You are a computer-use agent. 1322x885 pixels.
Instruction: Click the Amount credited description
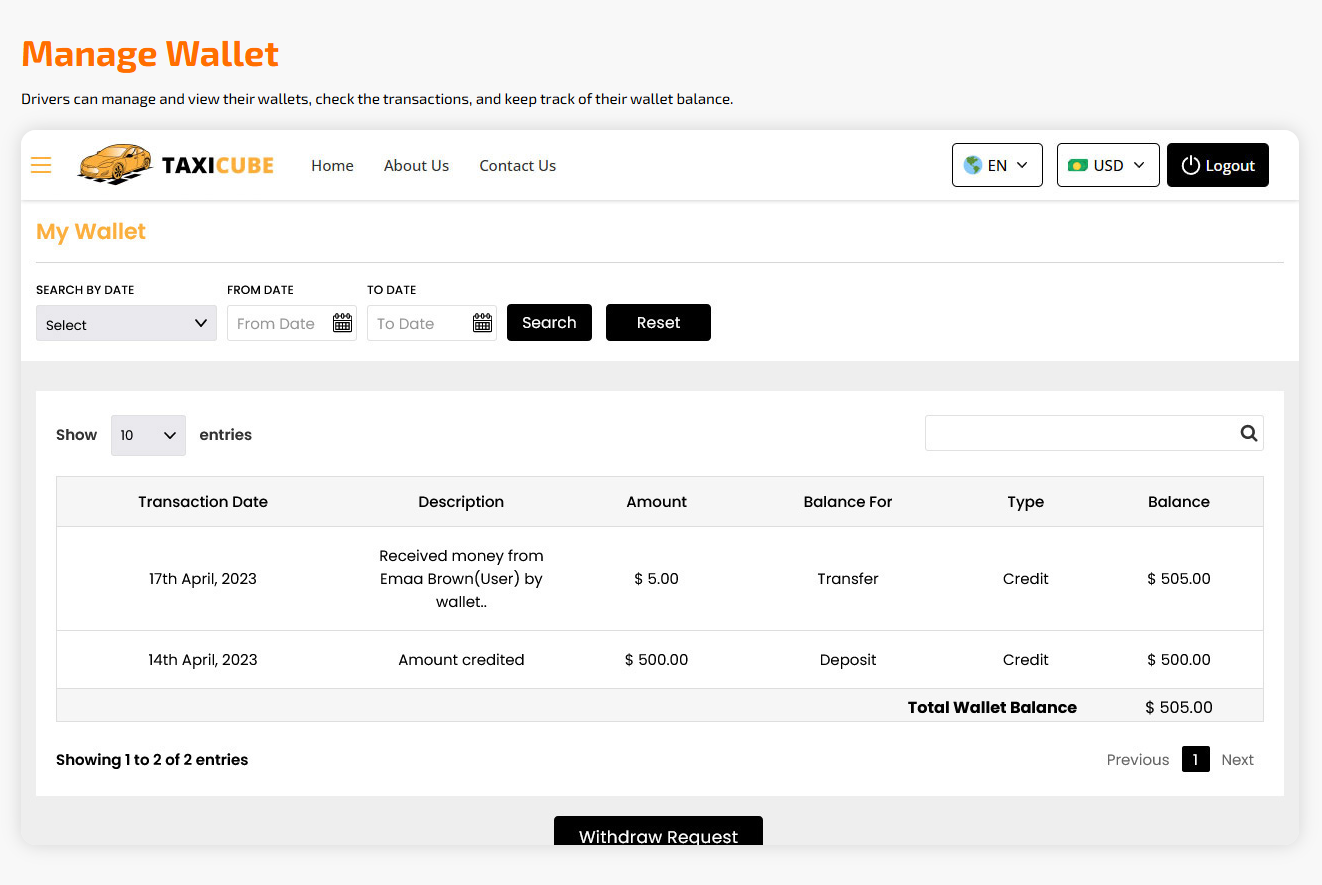point(461,660)
